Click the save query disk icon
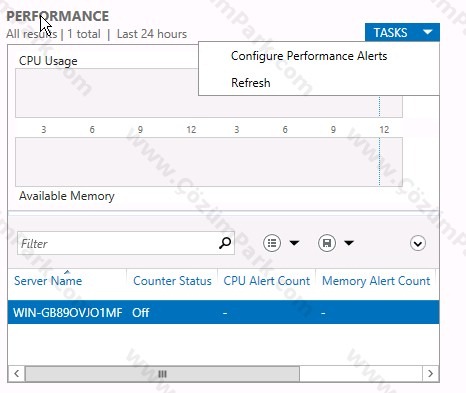 coord(327,243)
